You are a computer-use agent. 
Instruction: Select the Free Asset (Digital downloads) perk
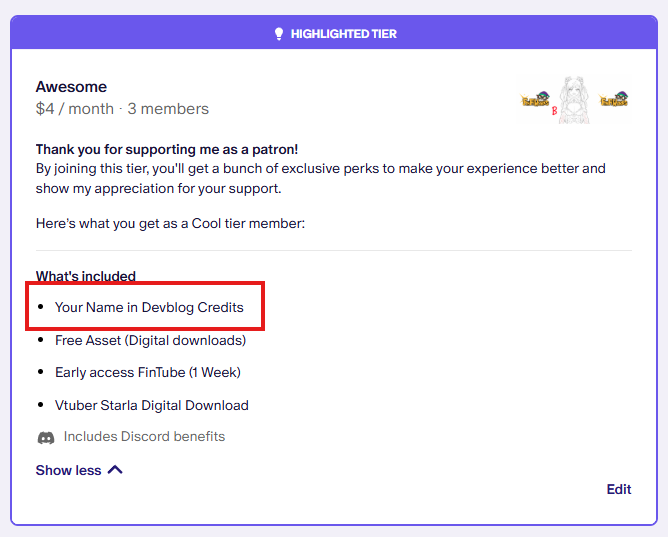(x=150, y=340)
